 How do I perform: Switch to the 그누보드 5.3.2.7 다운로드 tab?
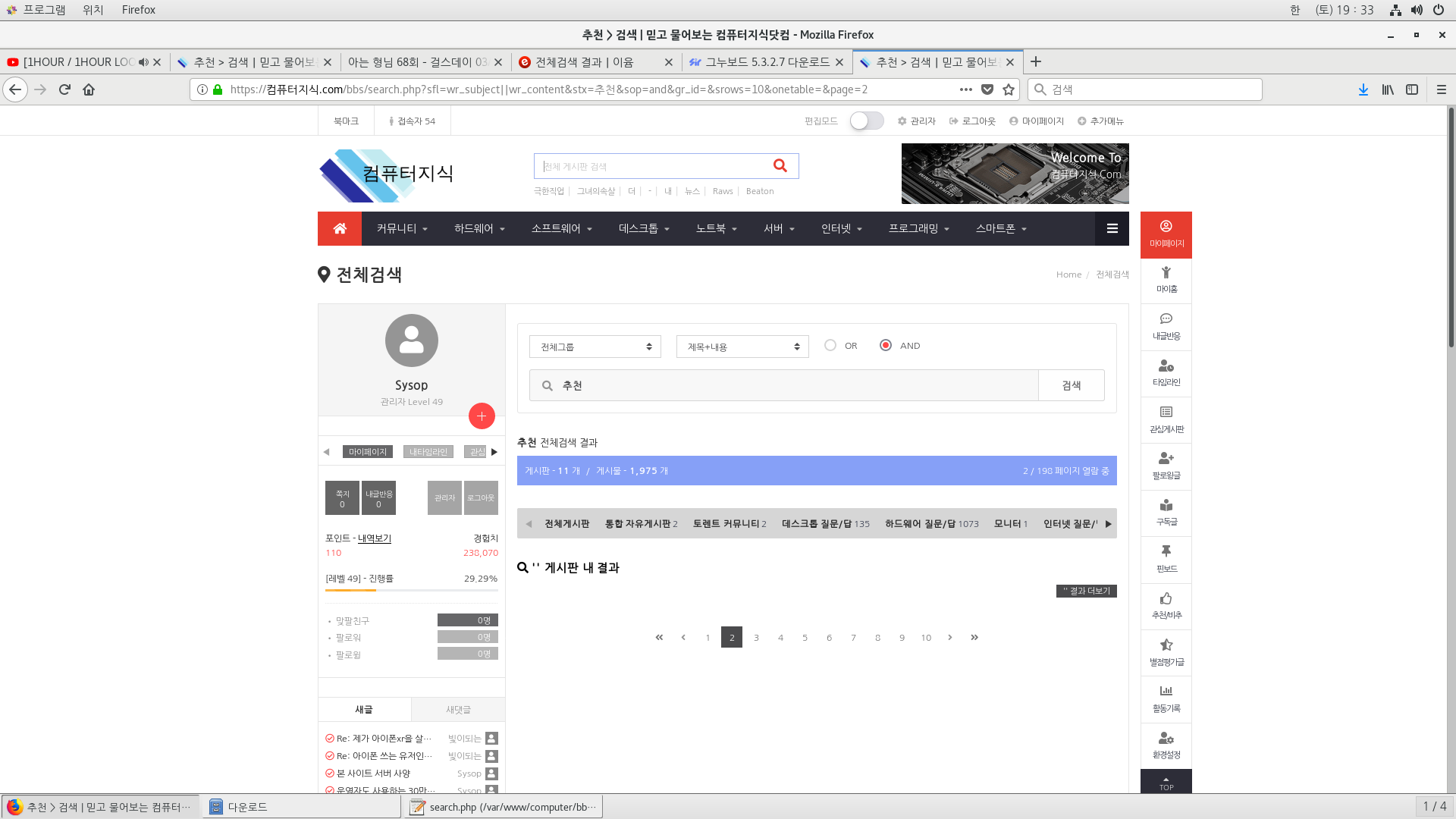click(767, 62)
